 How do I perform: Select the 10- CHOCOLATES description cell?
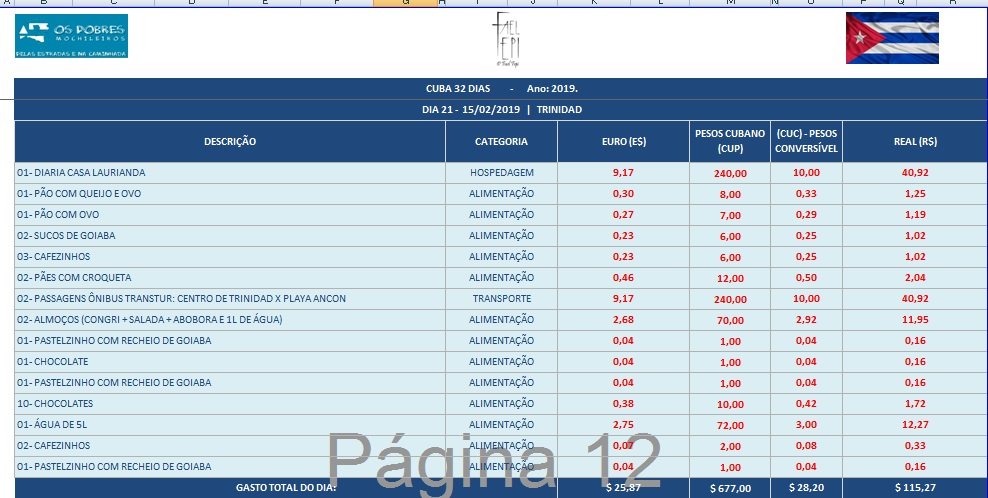[x=230, y=404]
